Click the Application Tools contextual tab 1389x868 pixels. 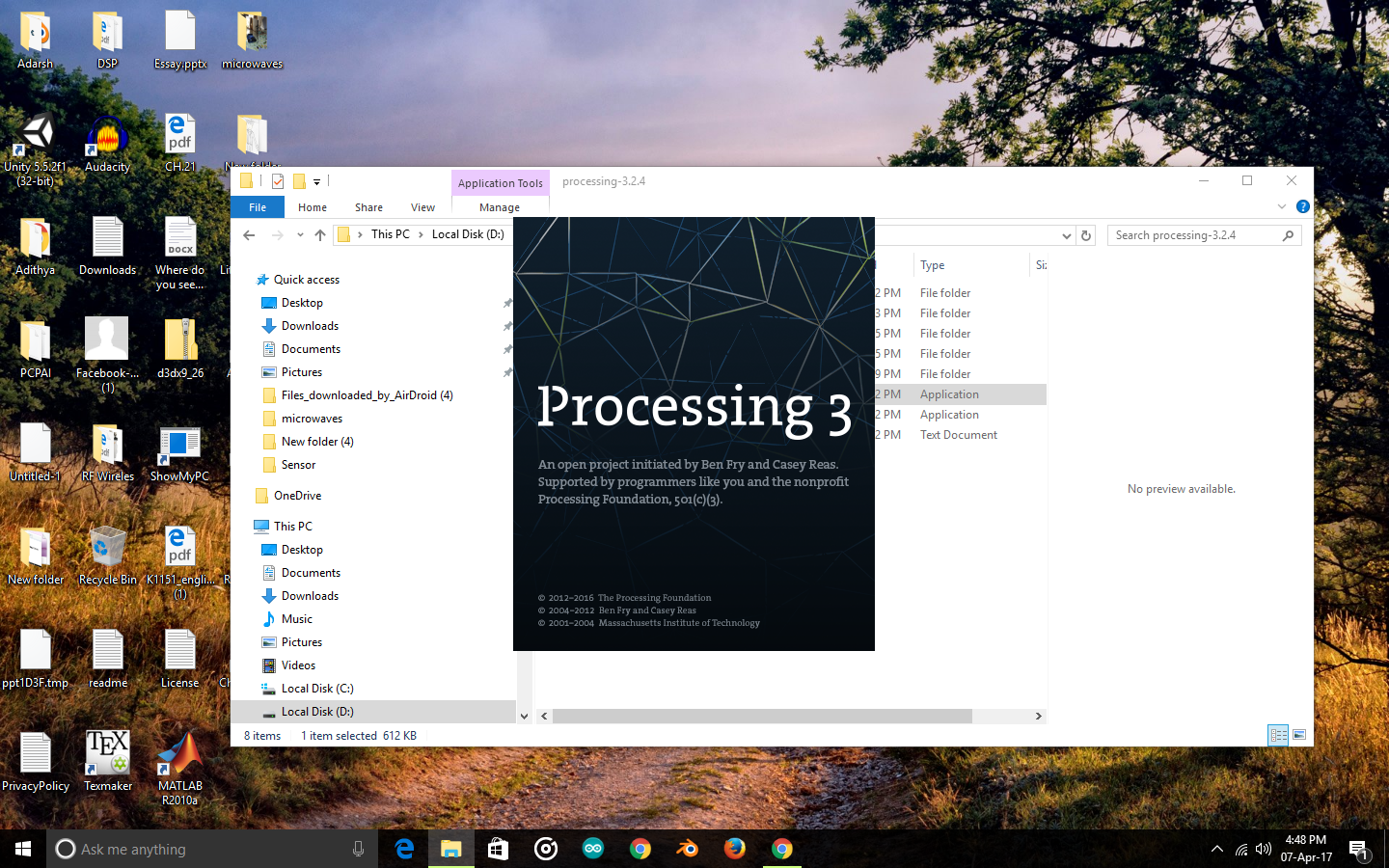click(x=500, y=183)
